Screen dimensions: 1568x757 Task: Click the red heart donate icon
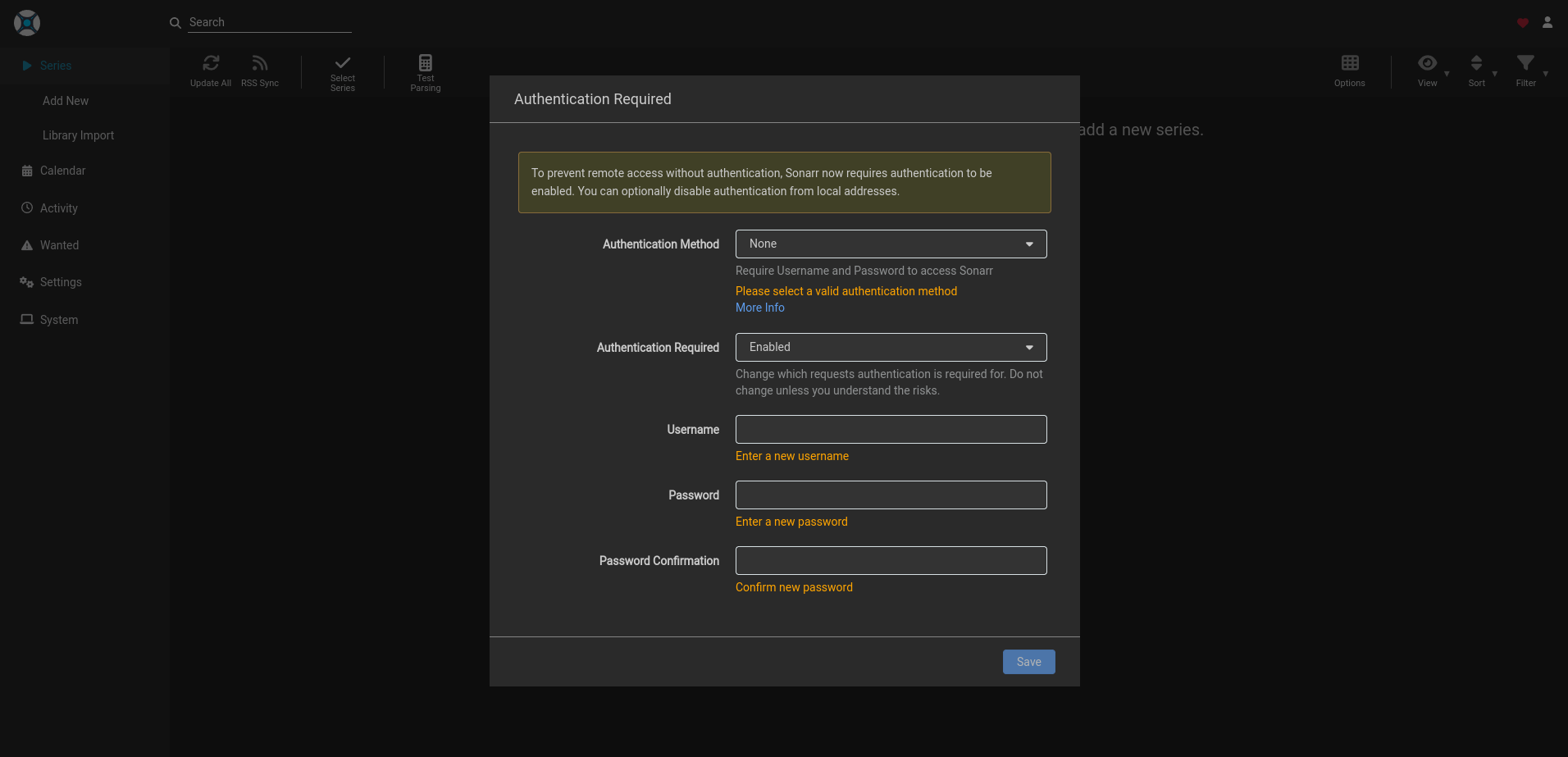[x=1523, y=23]
